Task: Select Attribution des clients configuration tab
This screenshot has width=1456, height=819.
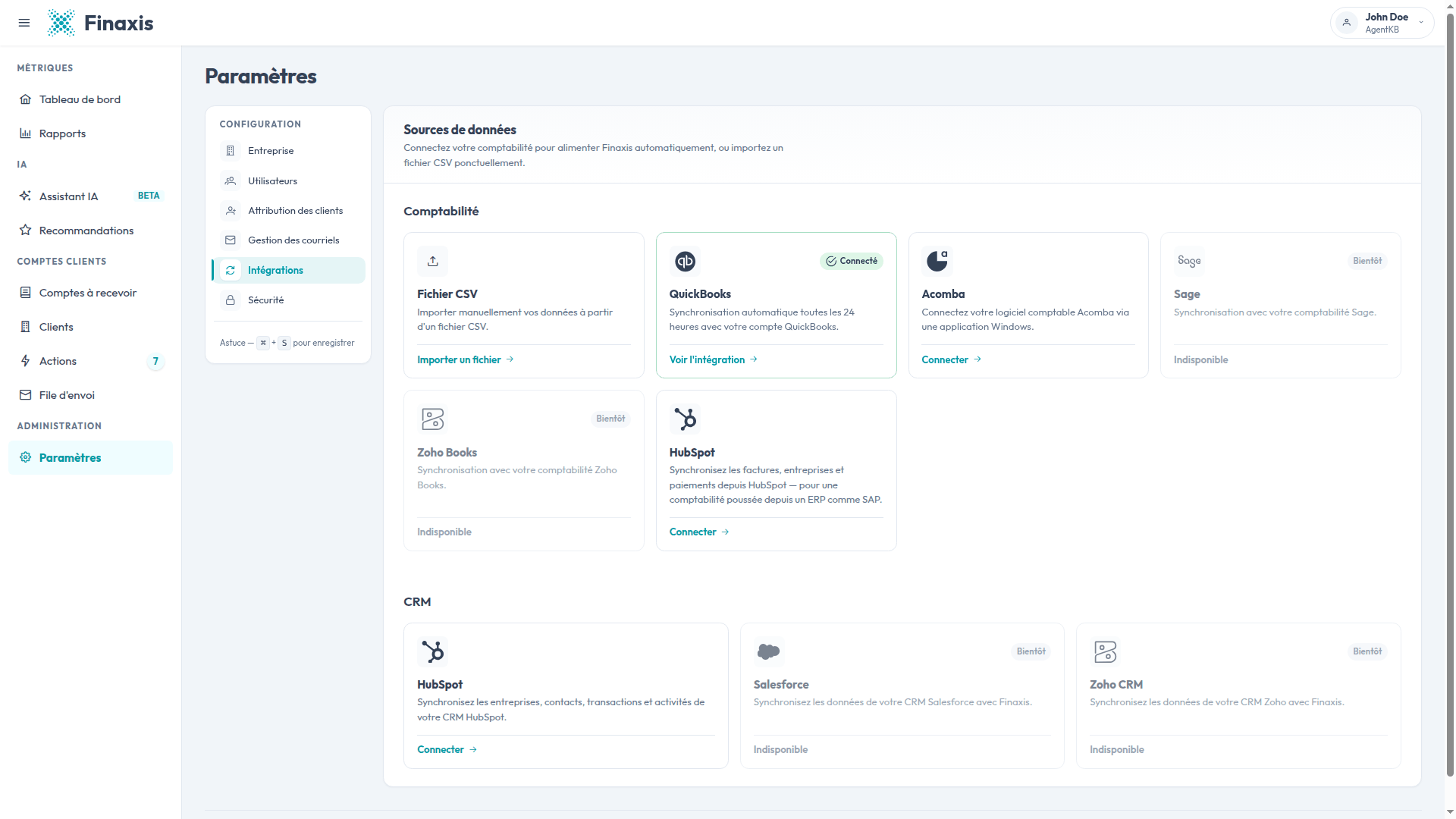Action: coord(288,210)
